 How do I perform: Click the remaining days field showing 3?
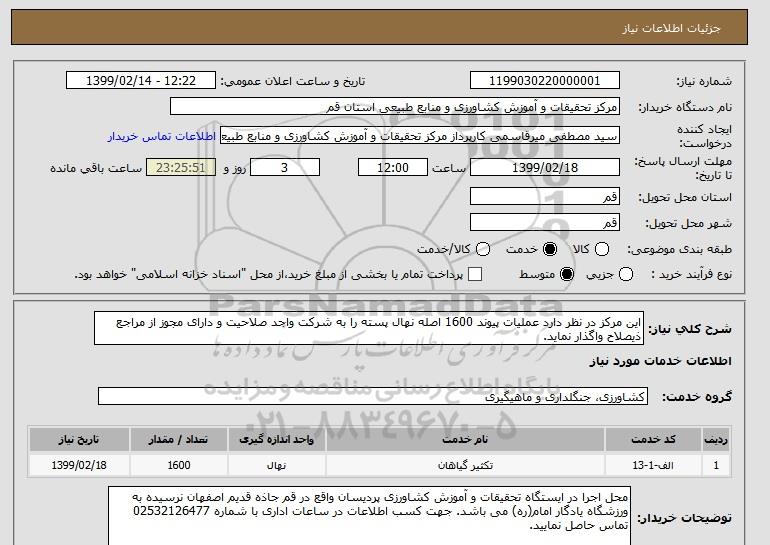click(x=285, y=167)
